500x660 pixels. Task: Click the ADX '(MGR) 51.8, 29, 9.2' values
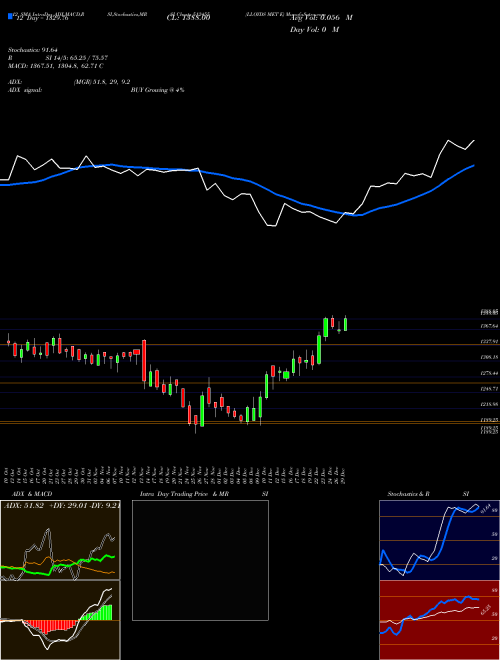click(x=101, y=82)
